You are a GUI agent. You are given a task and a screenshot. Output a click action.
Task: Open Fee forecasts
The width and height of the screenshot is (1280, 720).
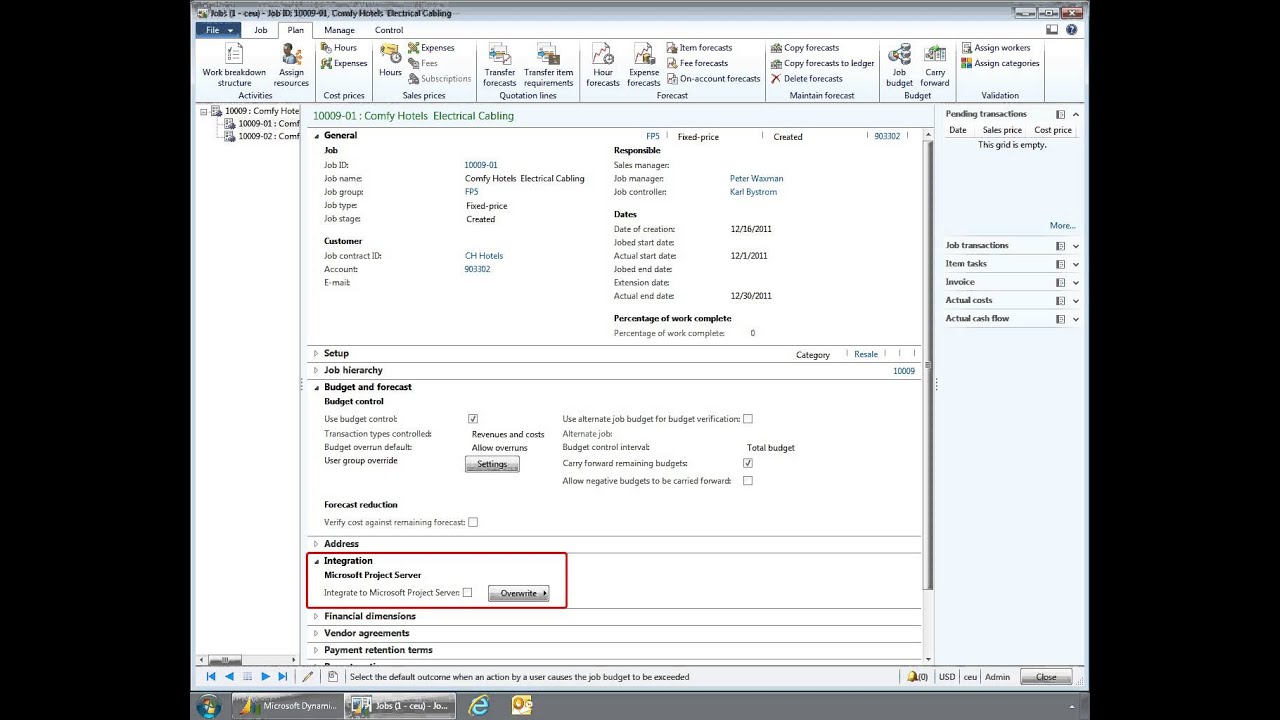point(697,63)
